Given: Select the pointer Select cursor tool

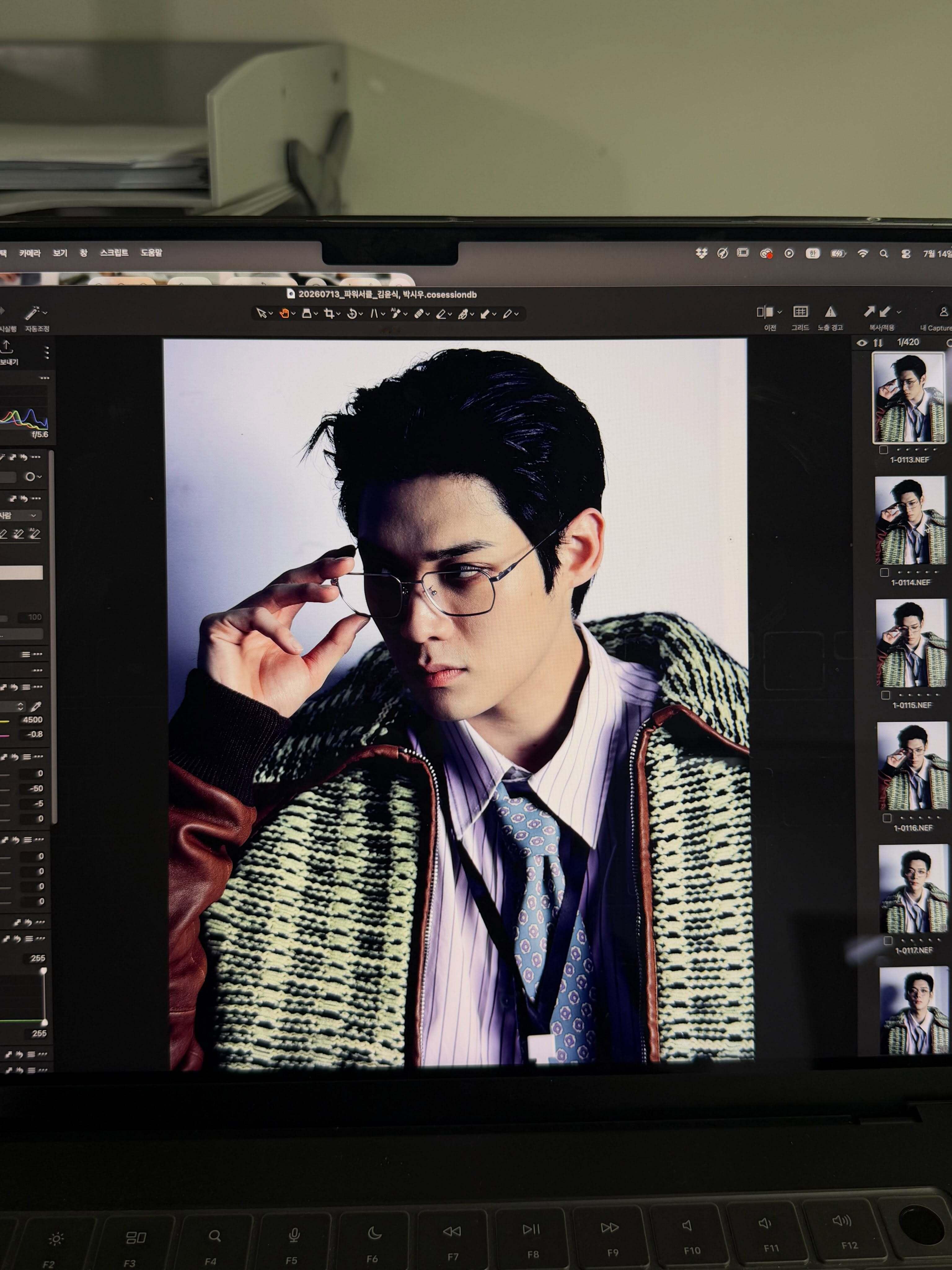Looking at the screenshot, I should (x=262, y=313).
